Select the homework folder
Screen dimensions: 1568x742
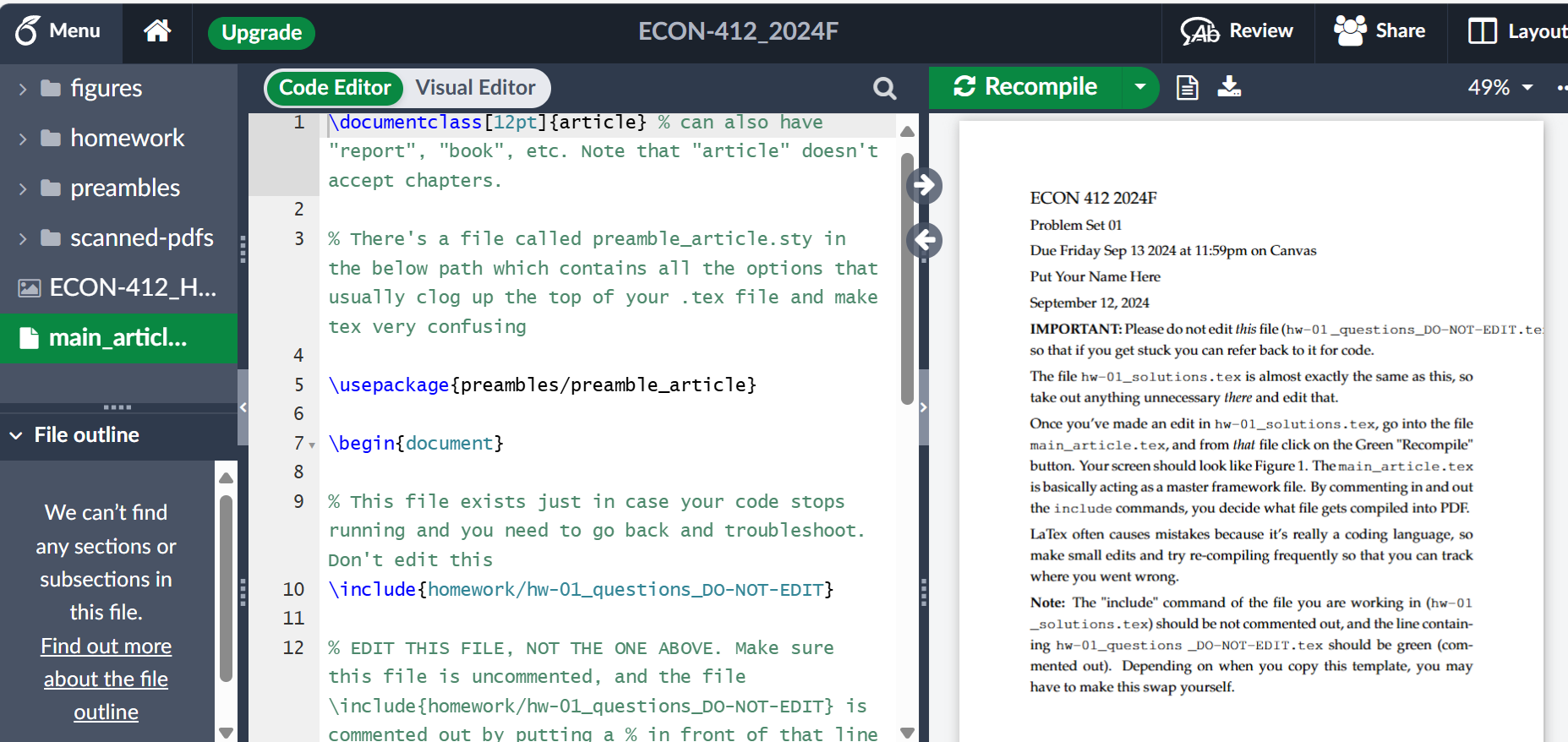pos(127,138)
